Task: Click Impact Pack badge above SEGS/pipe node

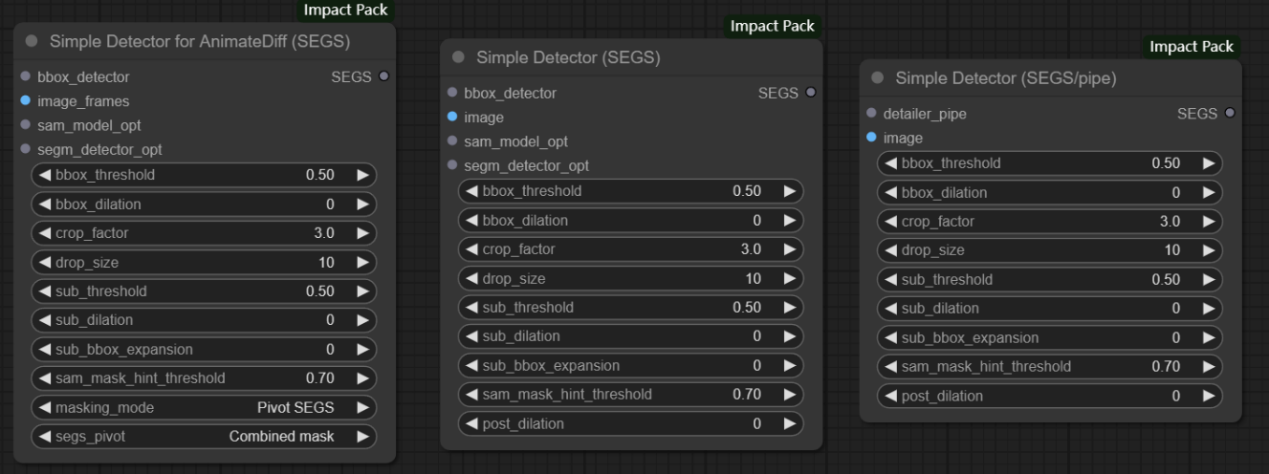Action: pyautogui.click(x=1191, y=47)
